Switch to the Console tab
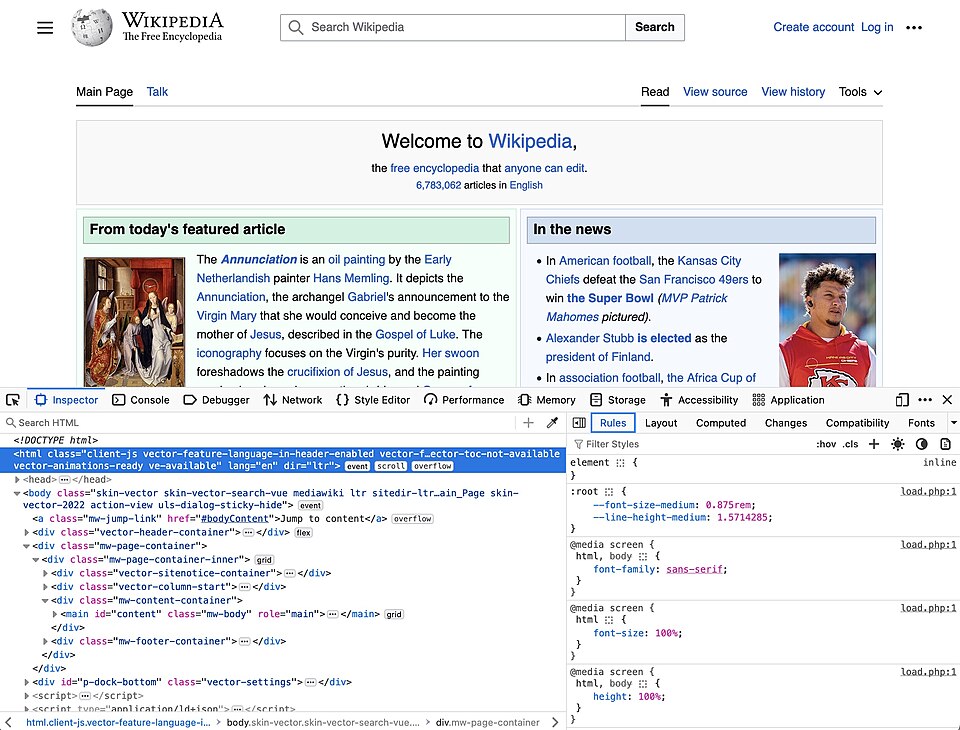Image resolution: width=960 pixels, height=730 pixels. [141, 400]
